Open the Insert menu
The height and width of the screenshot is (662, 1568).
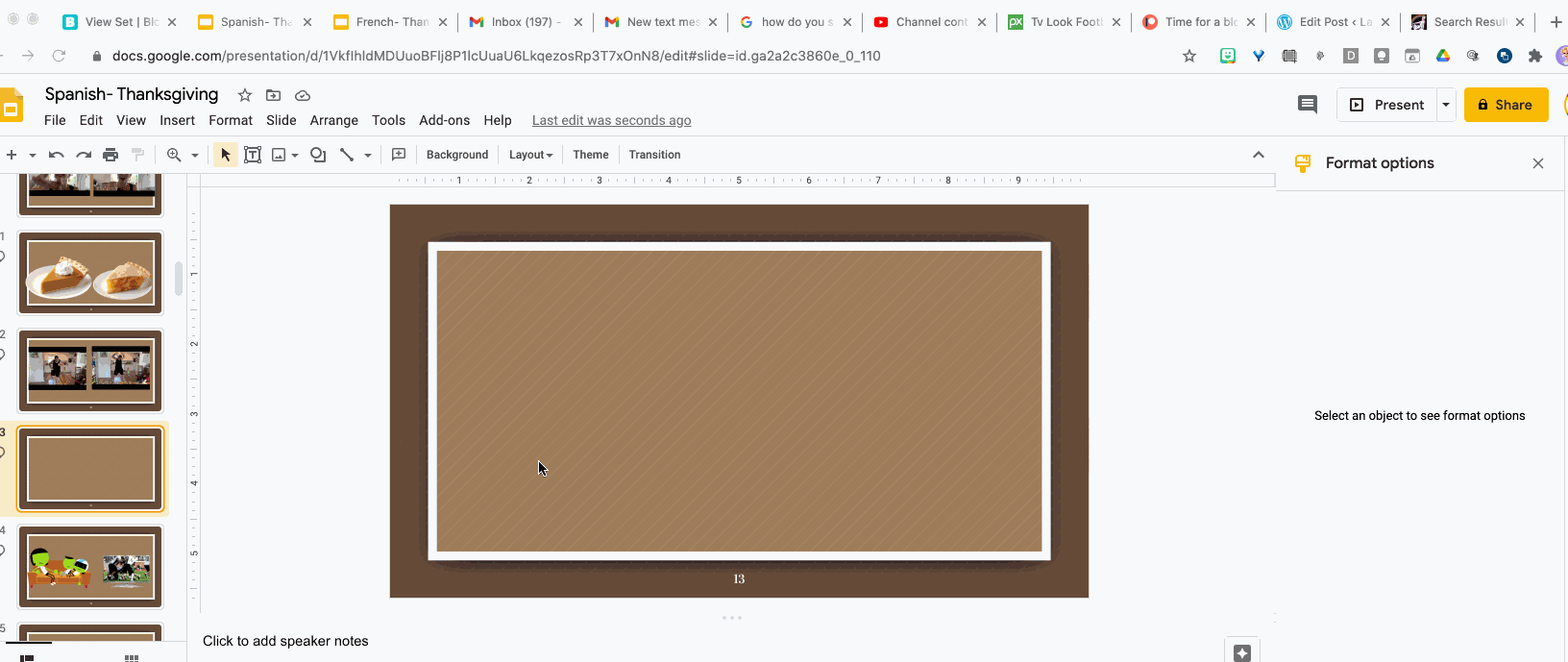[177, 120]
